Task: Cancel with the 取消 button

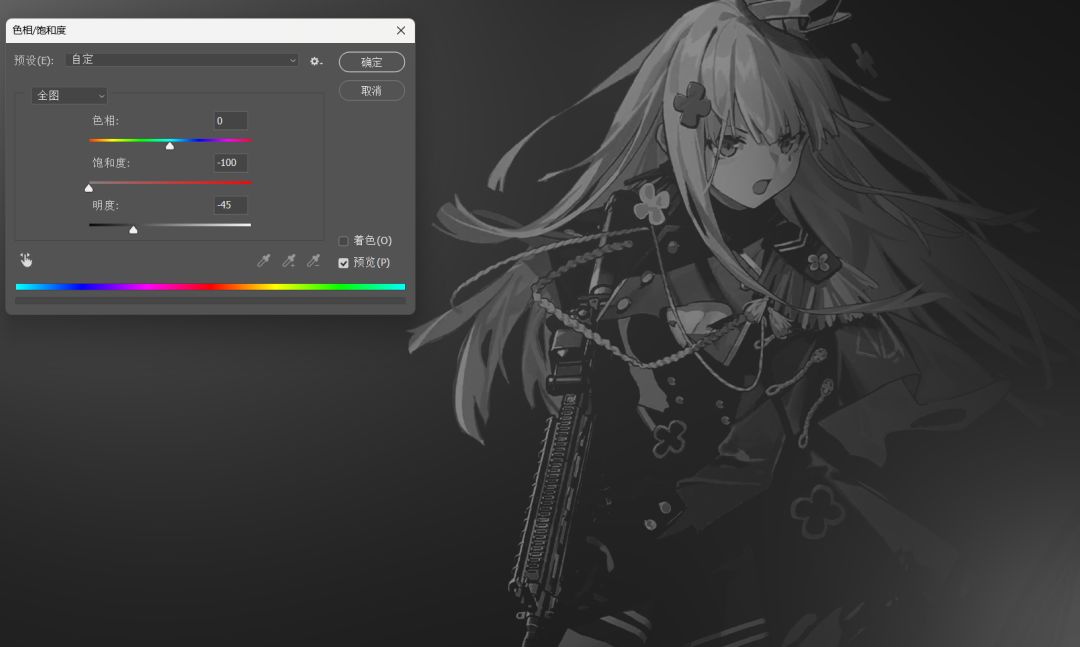Action: (x=372, y=91)
